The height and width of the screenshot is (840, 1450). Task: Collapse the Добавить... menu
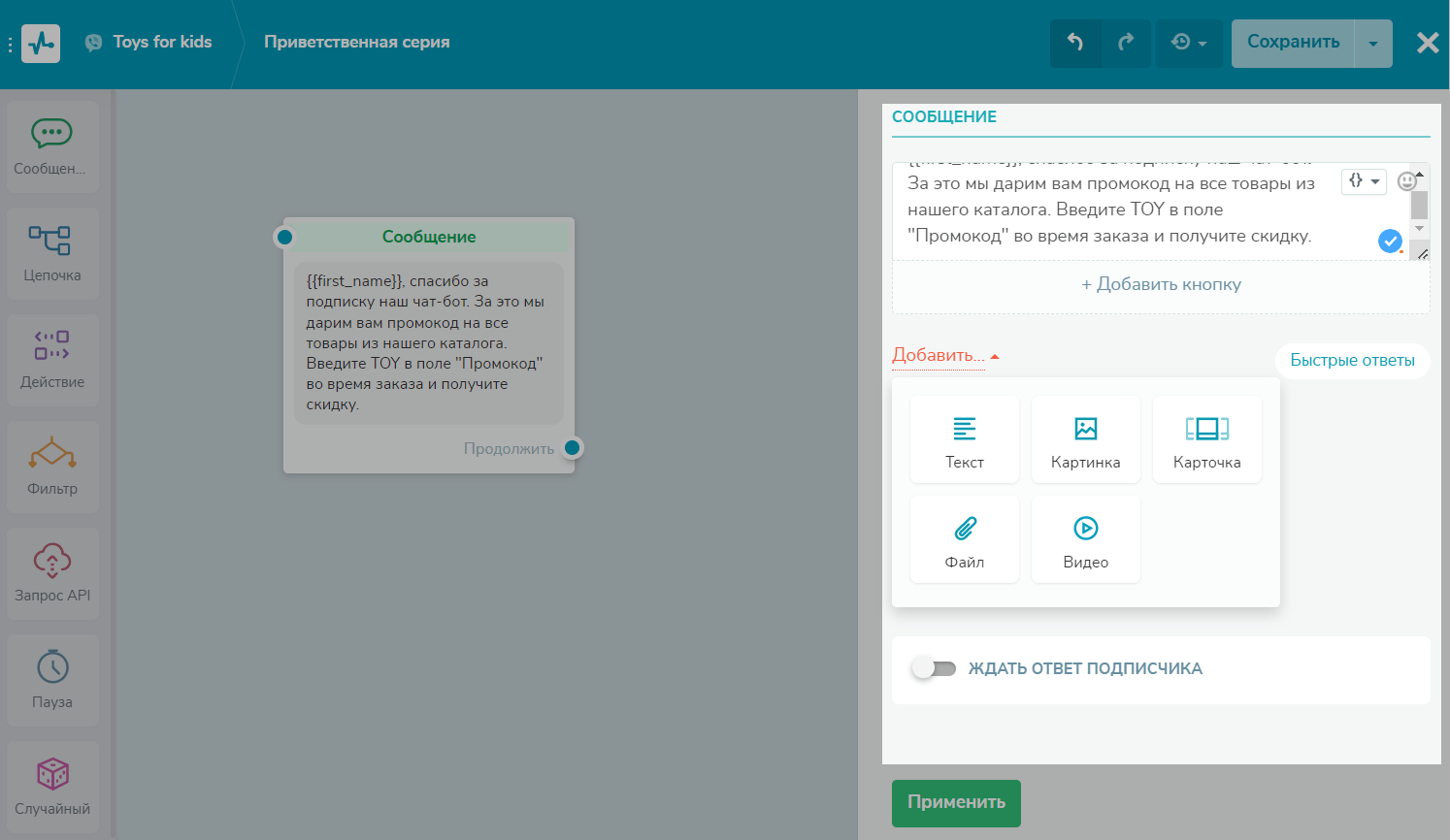[945, 356]
